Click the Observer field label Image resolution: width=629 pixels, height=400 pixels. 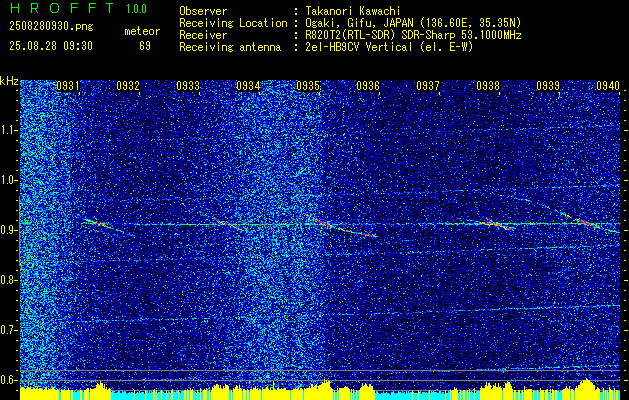pyautogui.click(x=203, y=12)
